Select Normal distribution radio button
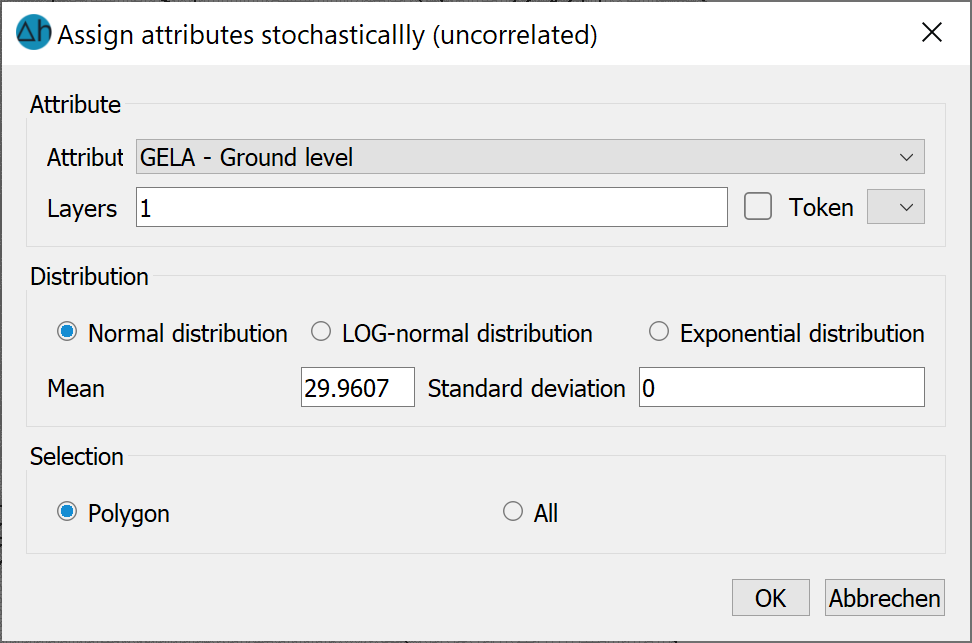The height and width of the screenshot is (643, 972). point(67,332)
